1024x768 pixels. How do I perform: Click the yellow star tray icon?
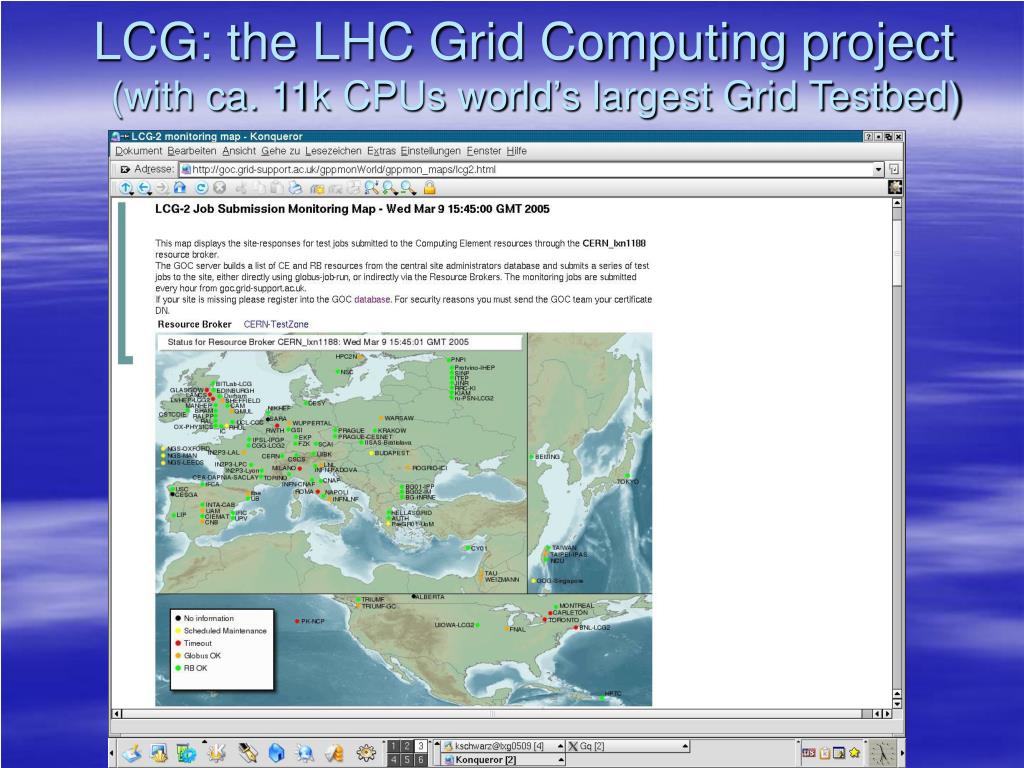[x=854, y=753]
